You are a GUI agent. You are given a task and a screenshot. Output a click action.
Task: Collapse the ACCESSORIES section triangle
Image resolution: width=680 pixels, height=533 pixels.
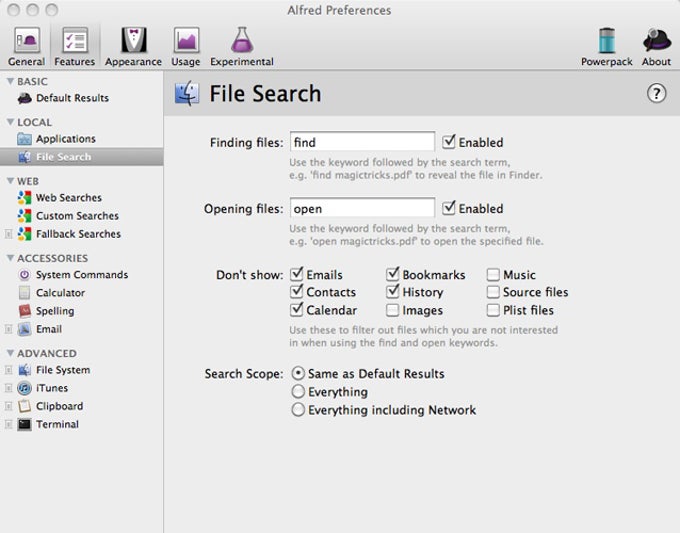(x=10, y=258)
